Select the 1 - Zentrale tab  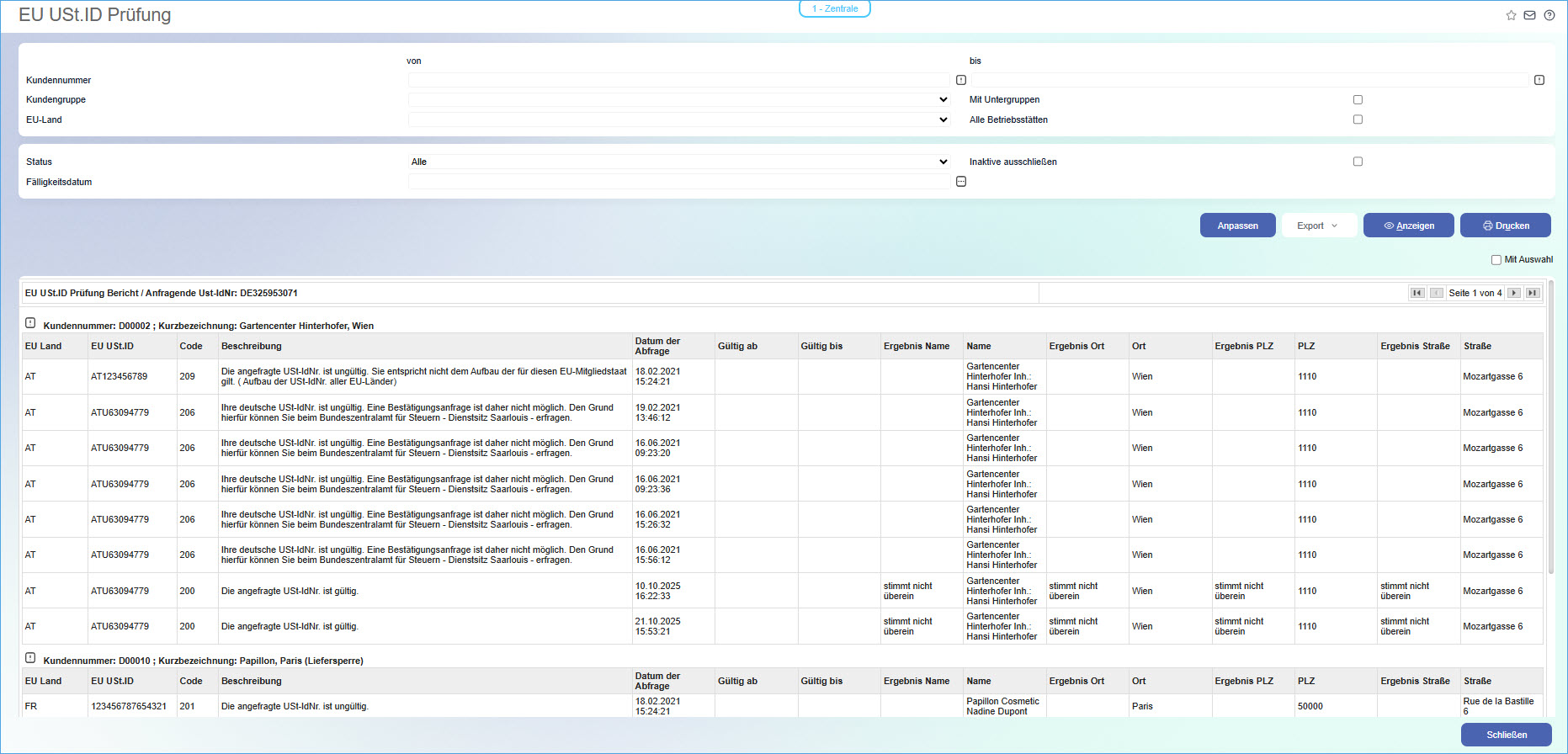pyautogui.click(x=834, y=8)
